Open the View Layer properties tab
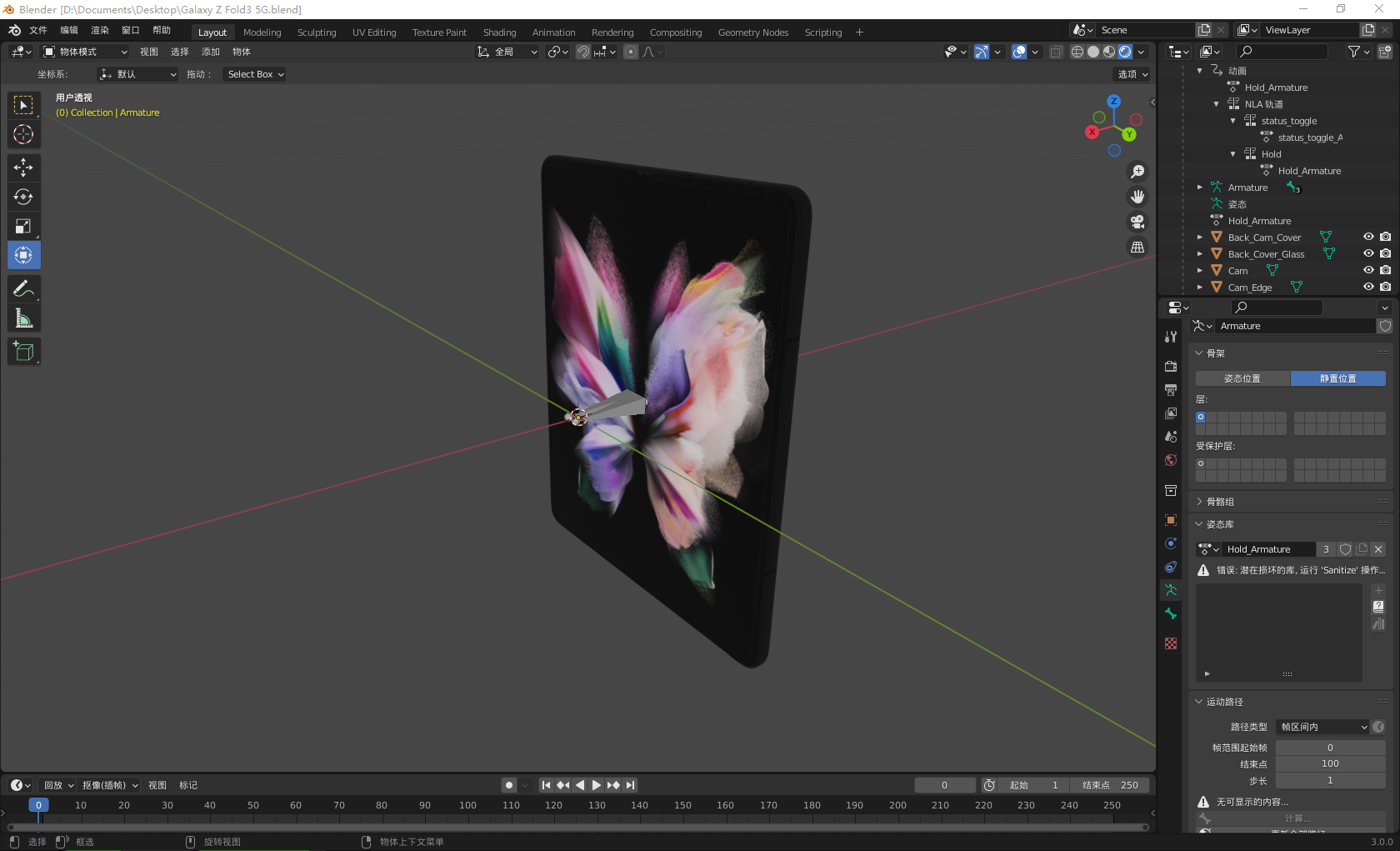Screen dimensions: 1400x851 point(1171,413)
